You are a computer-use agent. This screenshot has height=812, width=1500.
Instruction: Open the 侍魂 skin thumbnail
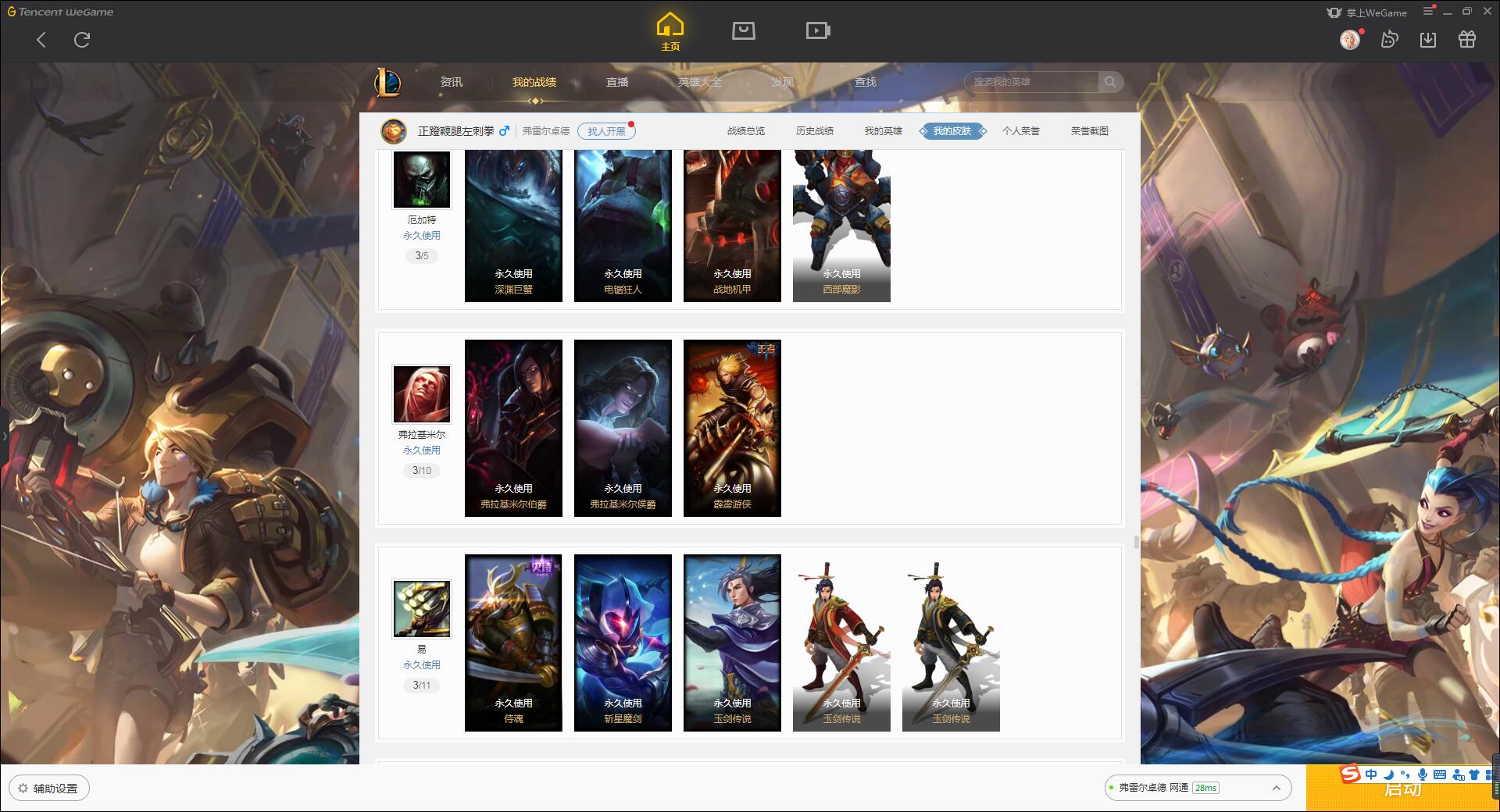pos(513,643)
